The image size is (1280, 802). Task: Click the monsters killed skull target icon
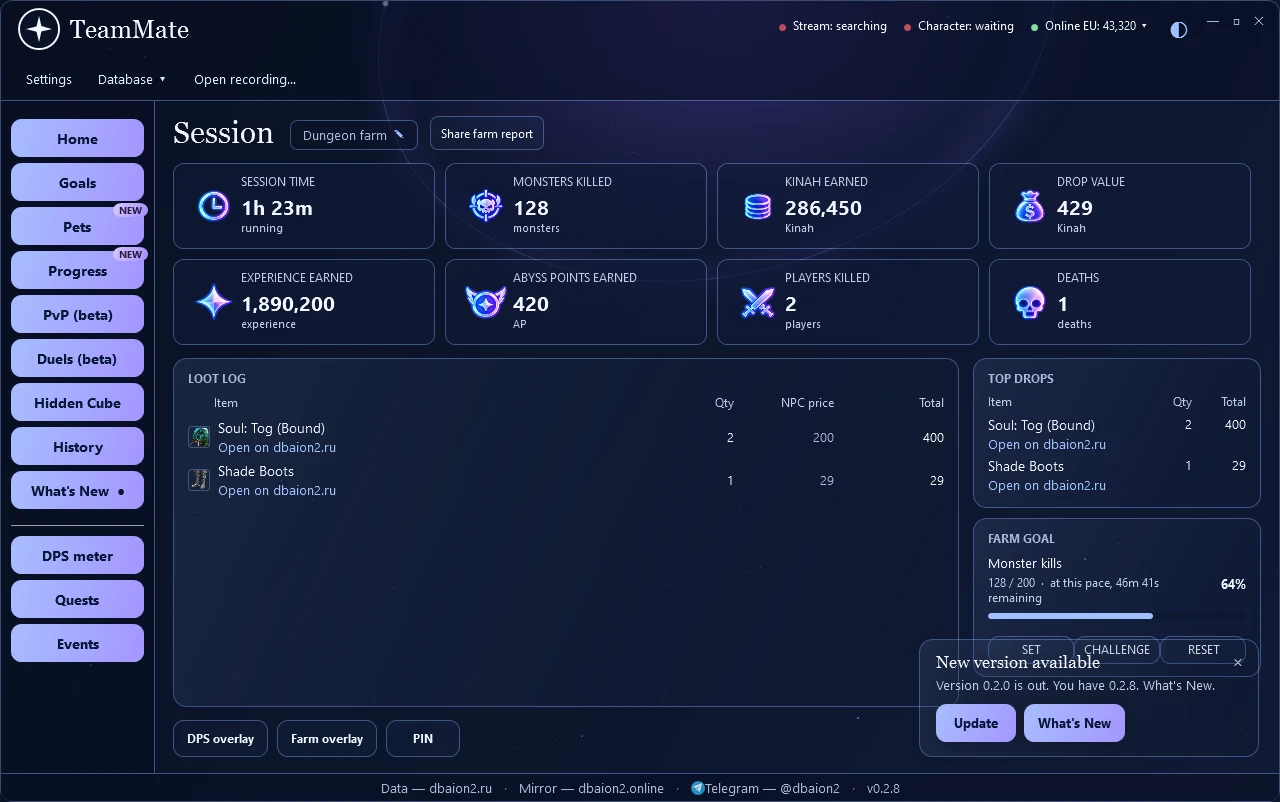pos(485,206)
